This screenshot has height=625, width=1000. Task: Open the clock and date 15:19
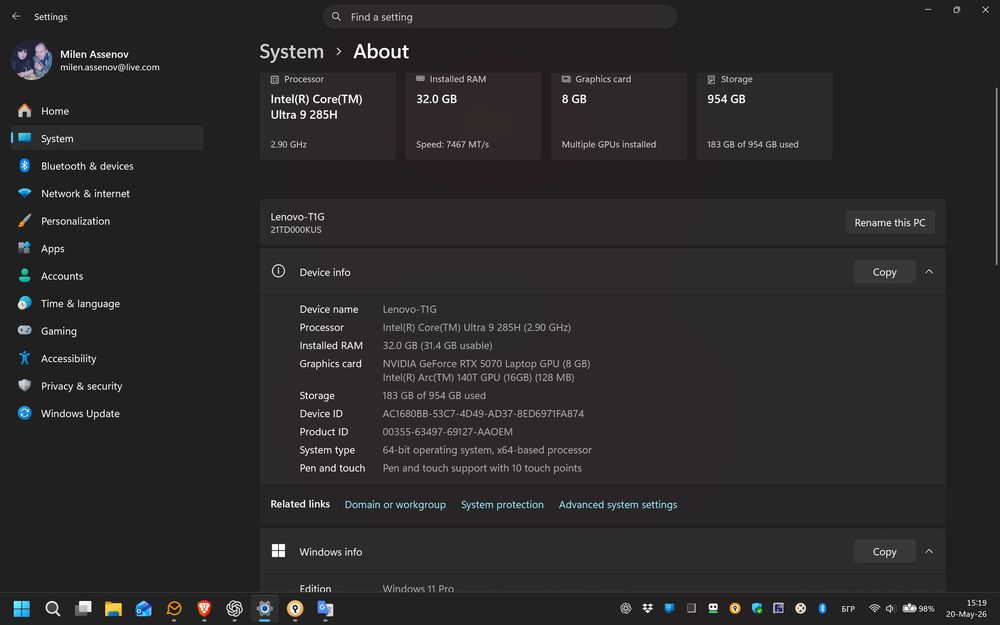[966, 608]
